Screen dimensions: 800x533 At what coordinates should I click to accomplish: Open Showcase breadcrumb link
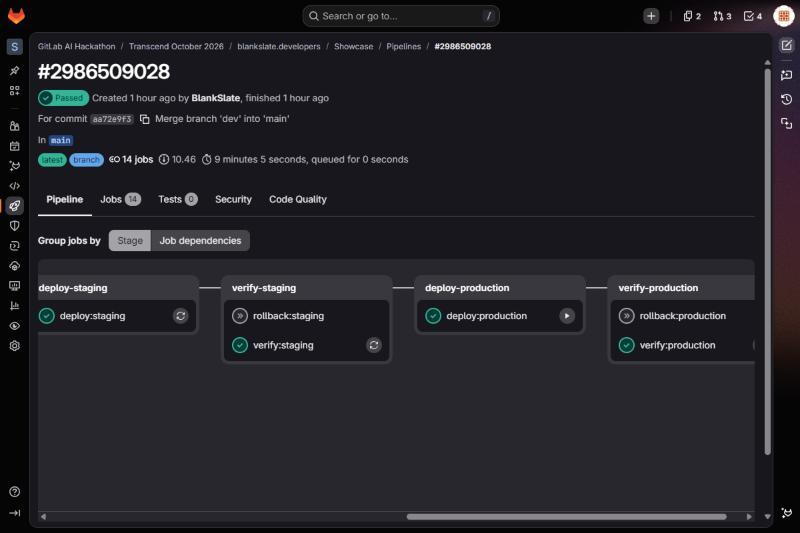point(354,46)
